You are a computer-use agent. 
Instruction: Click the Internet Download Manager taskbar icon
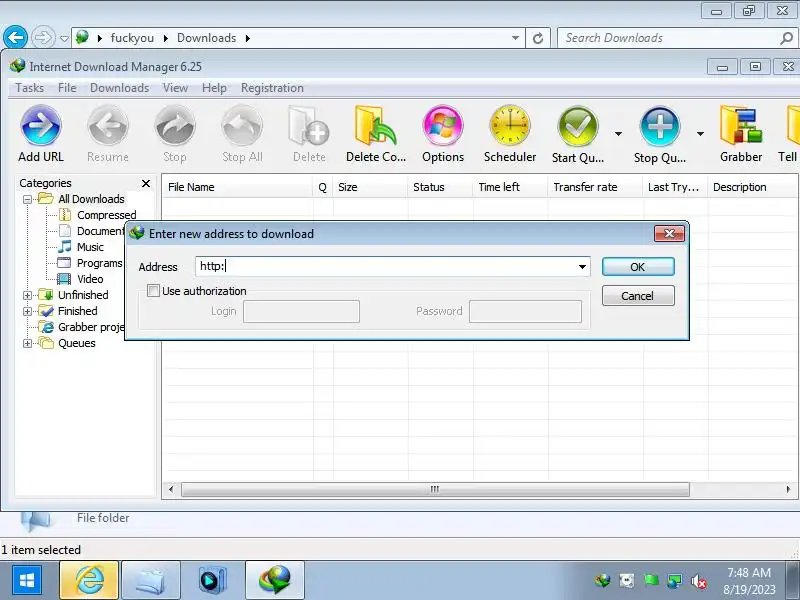(x=274, y=580)
